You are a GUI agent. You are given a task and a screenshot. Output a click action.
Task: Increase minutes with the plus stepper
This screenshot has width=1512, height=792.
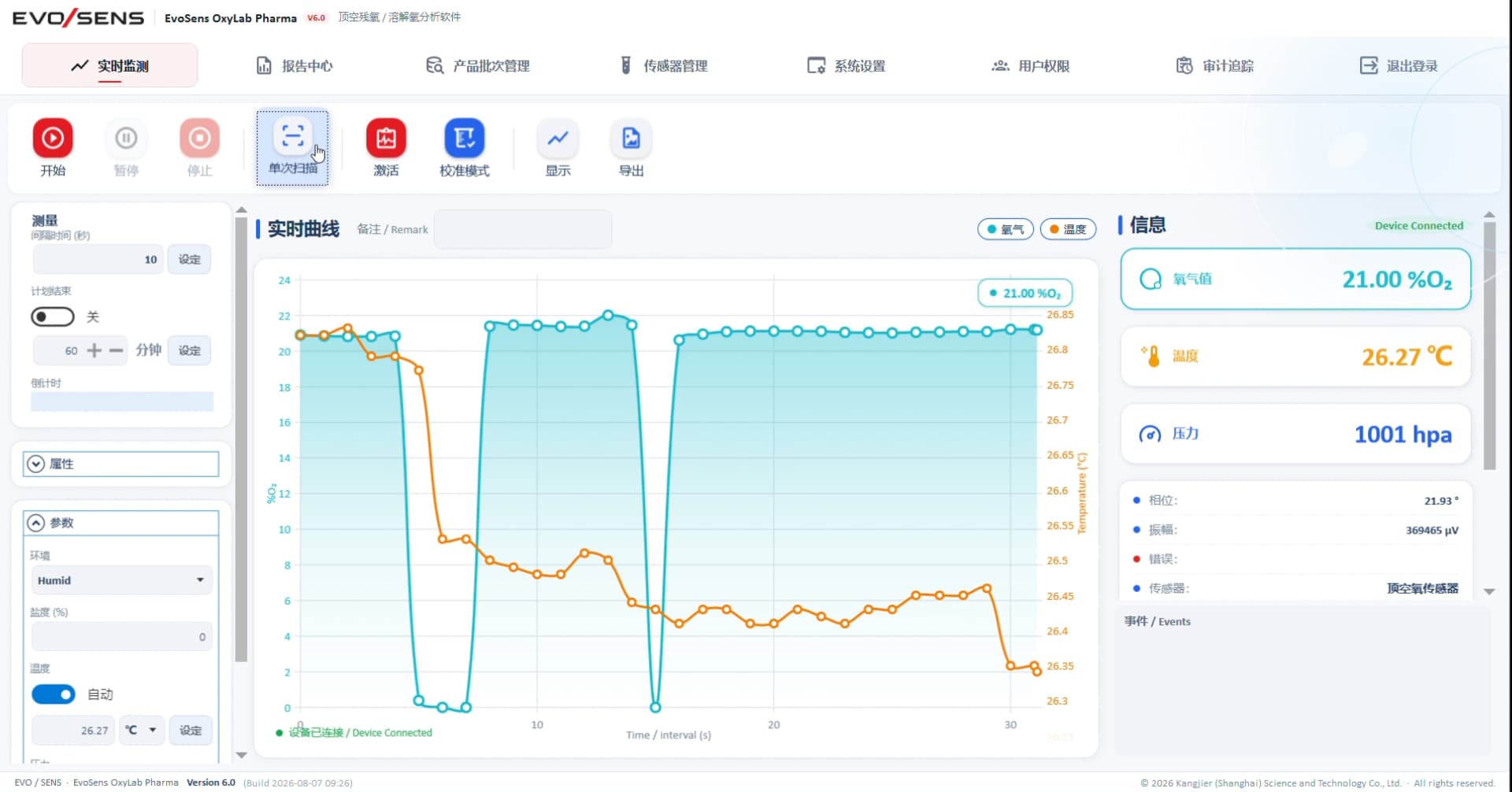point(94,350)
